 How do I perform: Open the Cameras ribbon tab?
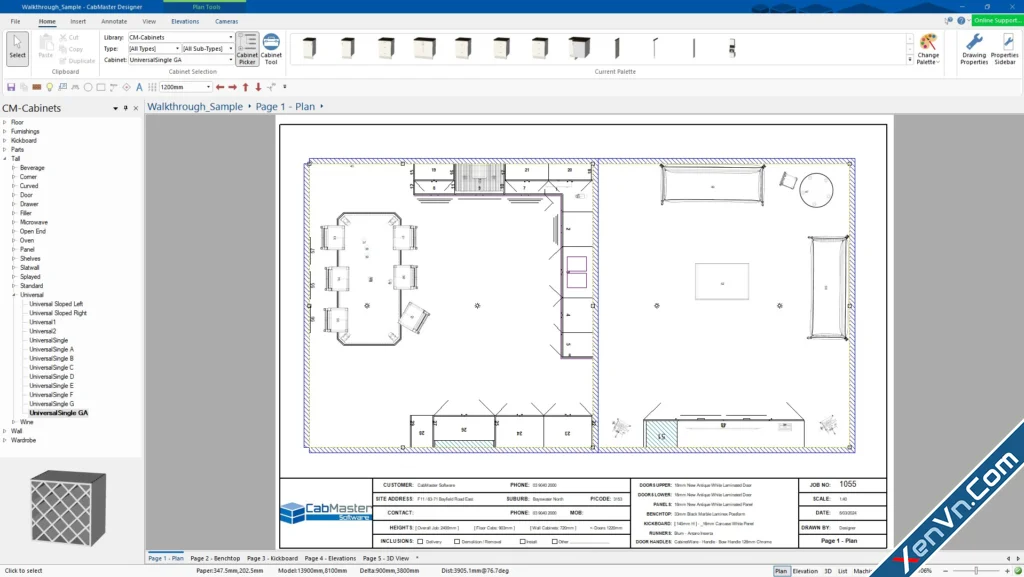[227, 21]
